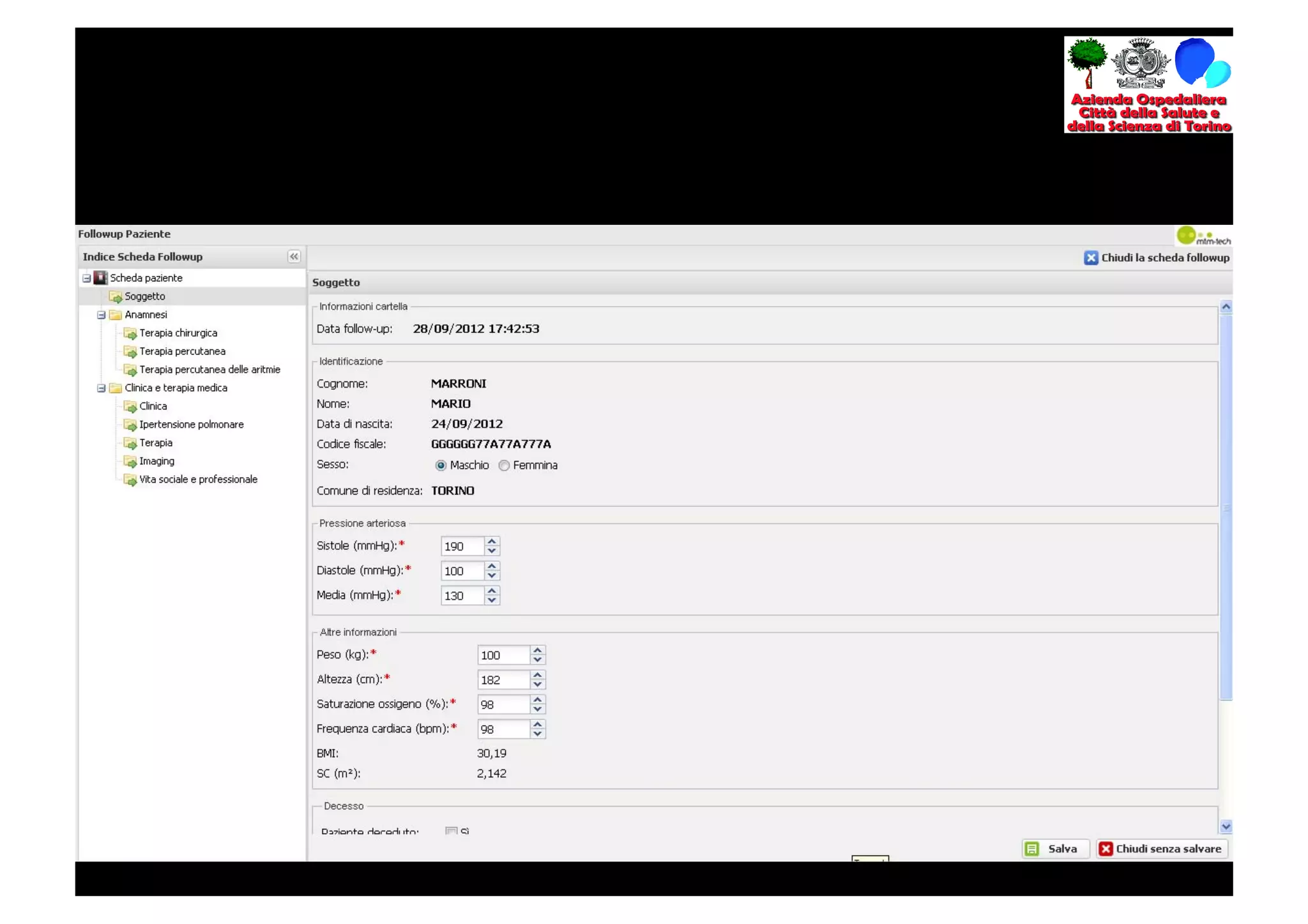The width and height of the screenshot is (1308, 924).
Task: Click the Terapia chirurgica folder icon
Action: (130, 333)
